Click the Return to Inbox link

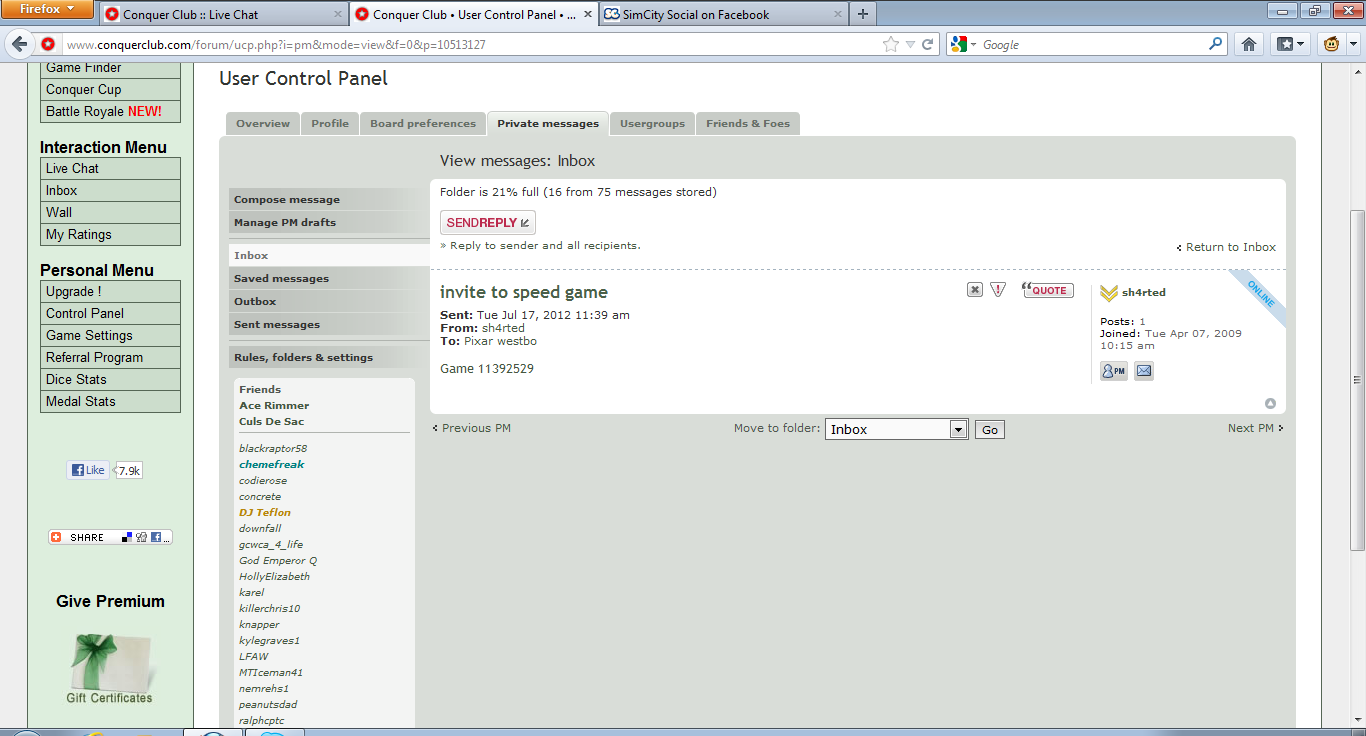[1230, 247]
